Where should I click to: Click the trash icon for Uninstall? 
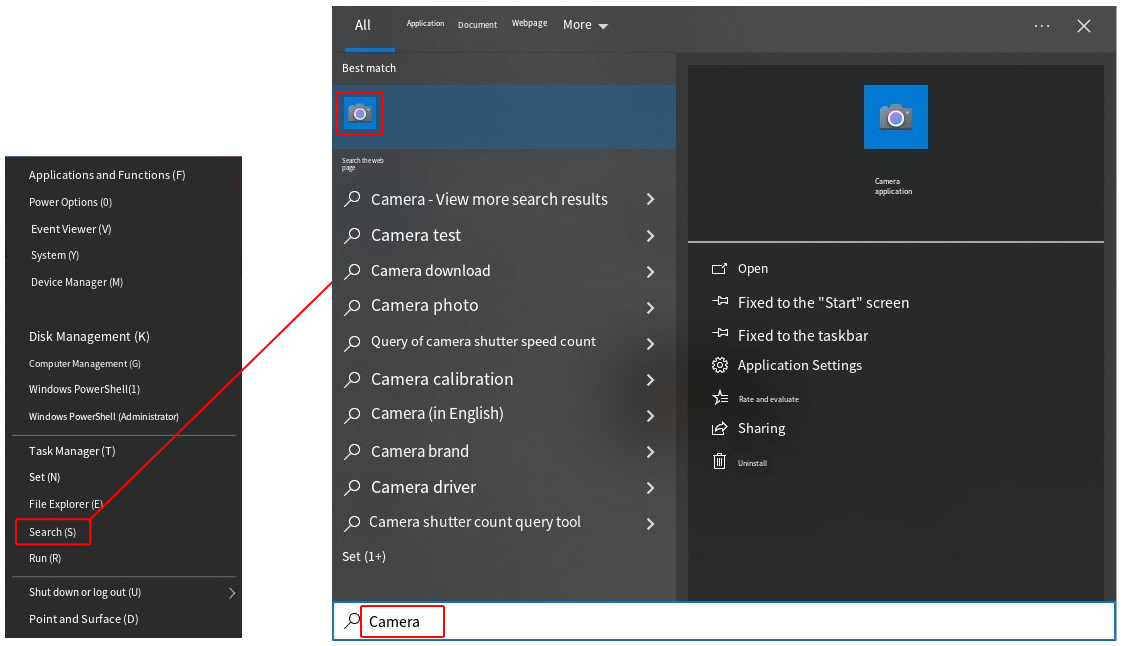point(719,461)
